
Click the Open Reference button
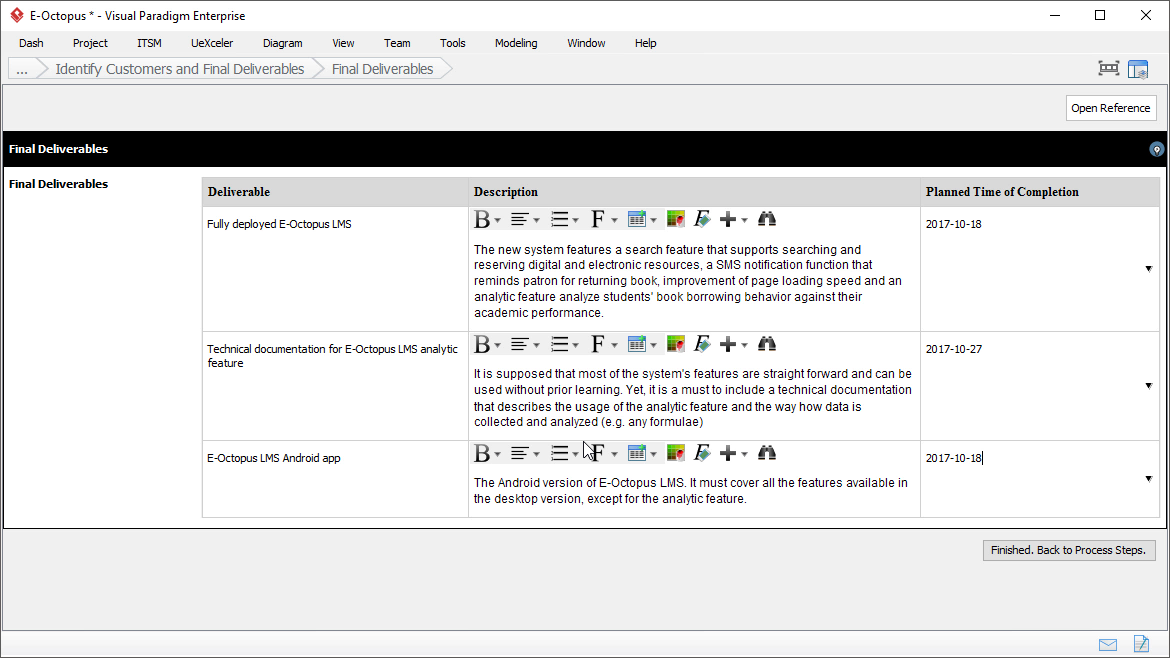coord(1111,108)
